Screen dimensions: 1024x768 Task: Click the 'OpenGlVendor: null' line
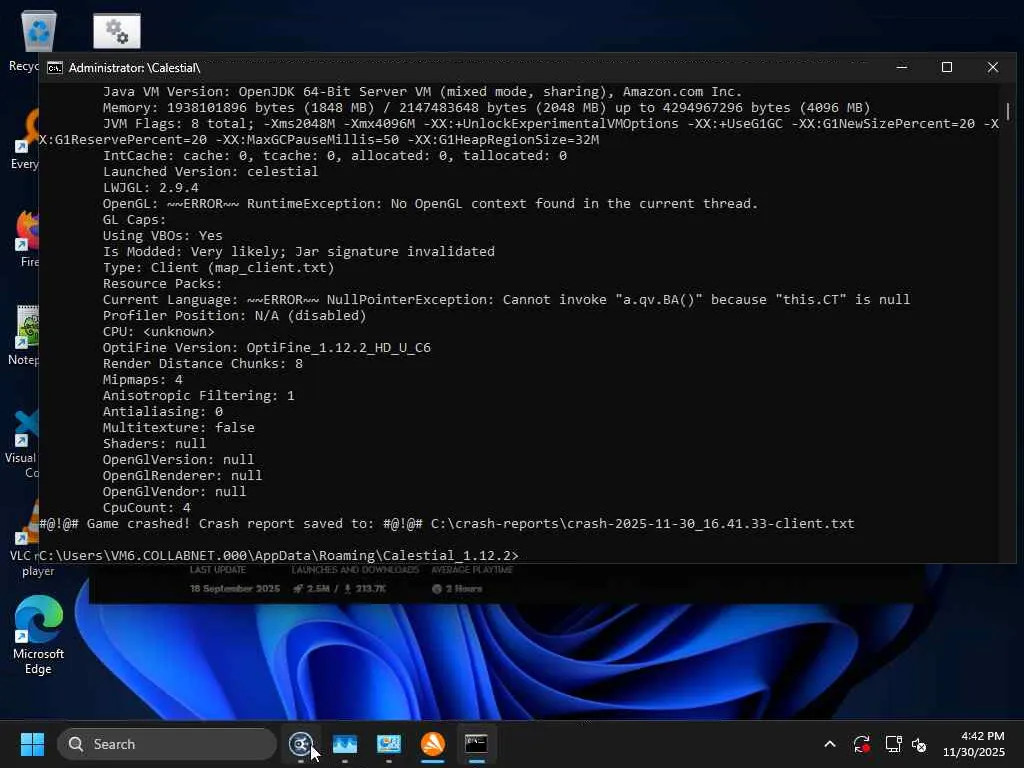point(174,492)
